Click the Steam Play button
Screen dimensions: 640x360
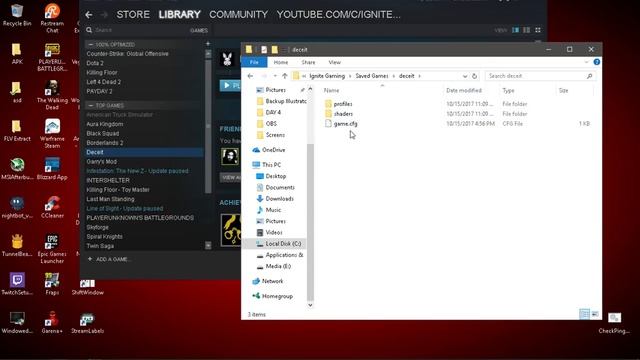230,86
